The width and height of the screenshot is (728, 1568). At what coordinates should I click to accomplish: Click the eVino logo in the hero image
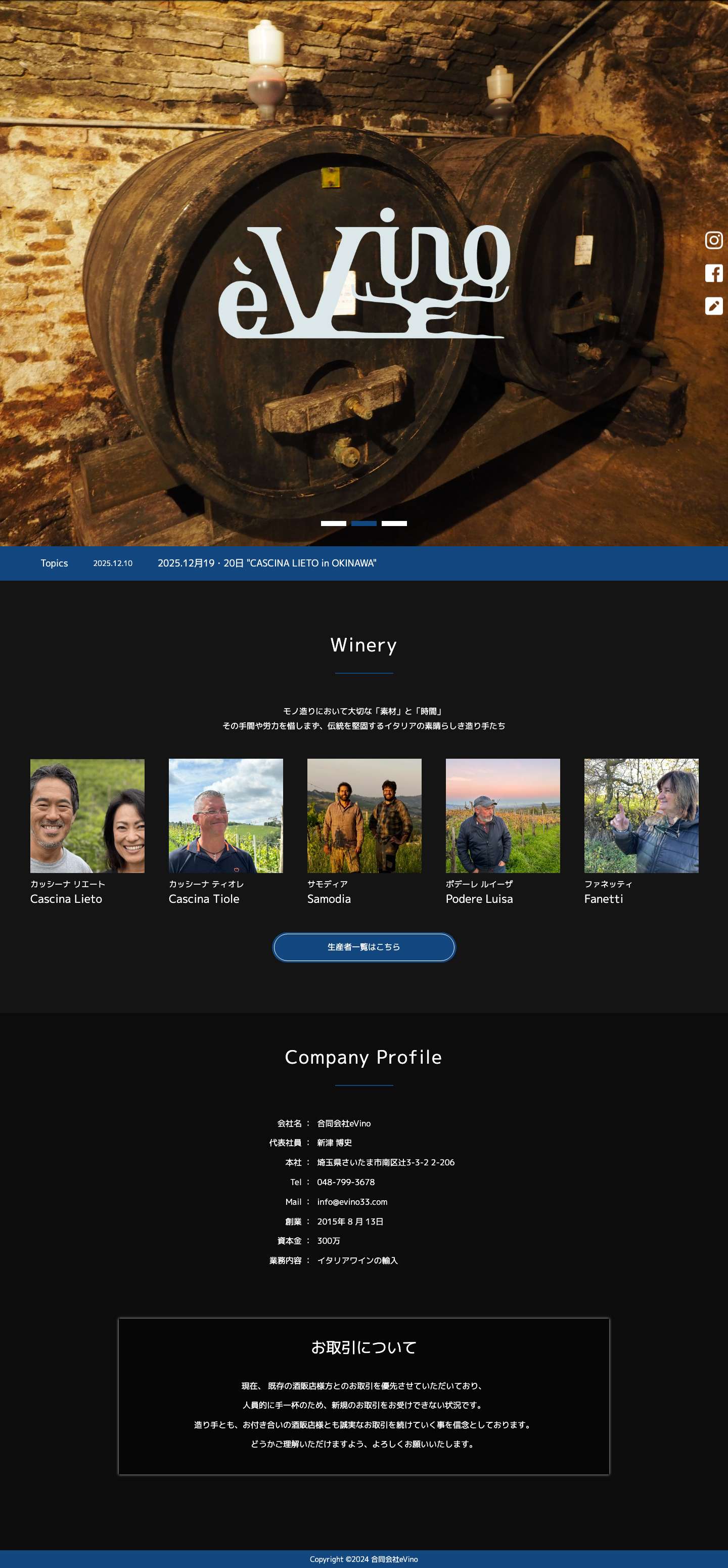(x=363, y=273)
